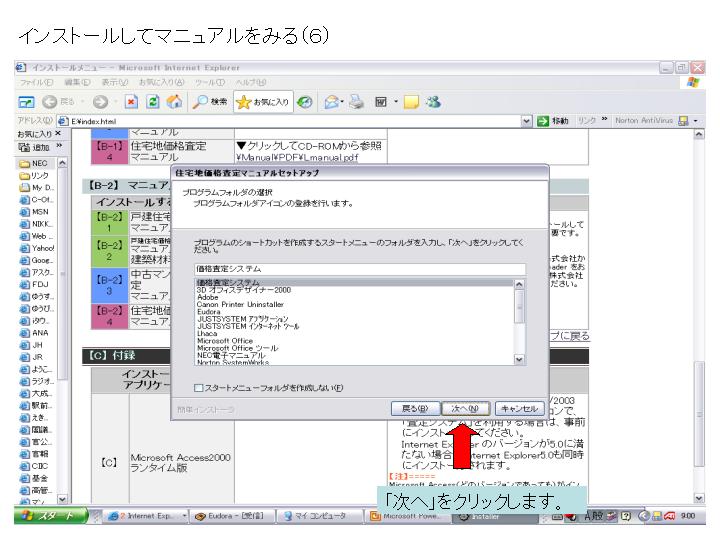
Task: Click the 次へ(N) button in setup dialog
Action: pos(465,408)
